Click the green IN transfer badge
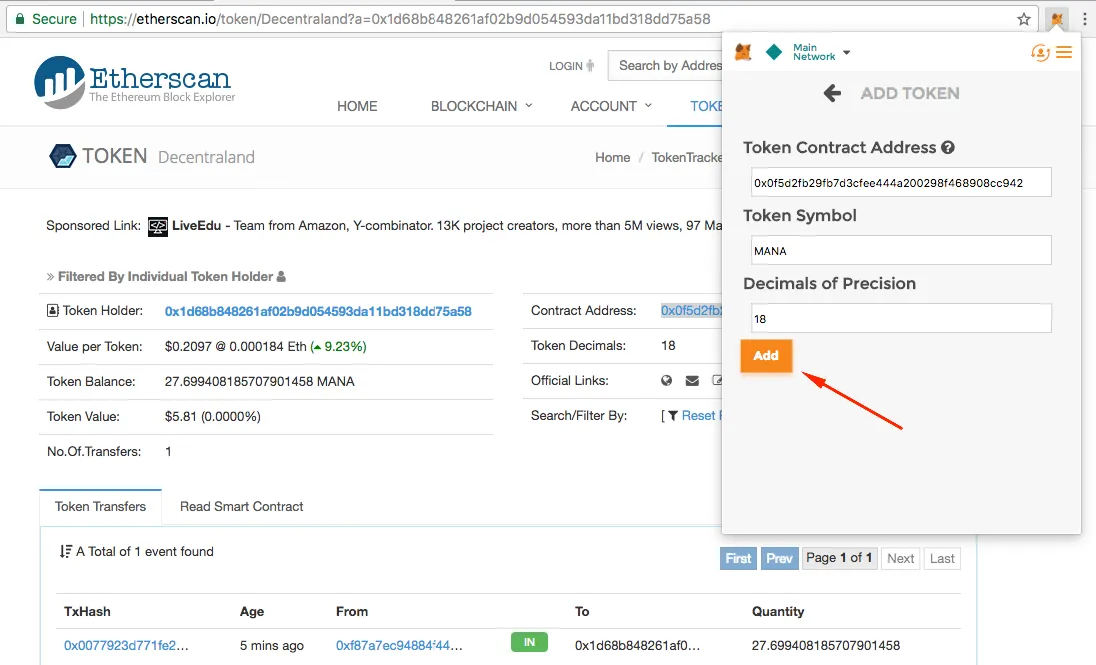Image resolution: width=1096 pixels, height=665 pixels. point(529,642)
